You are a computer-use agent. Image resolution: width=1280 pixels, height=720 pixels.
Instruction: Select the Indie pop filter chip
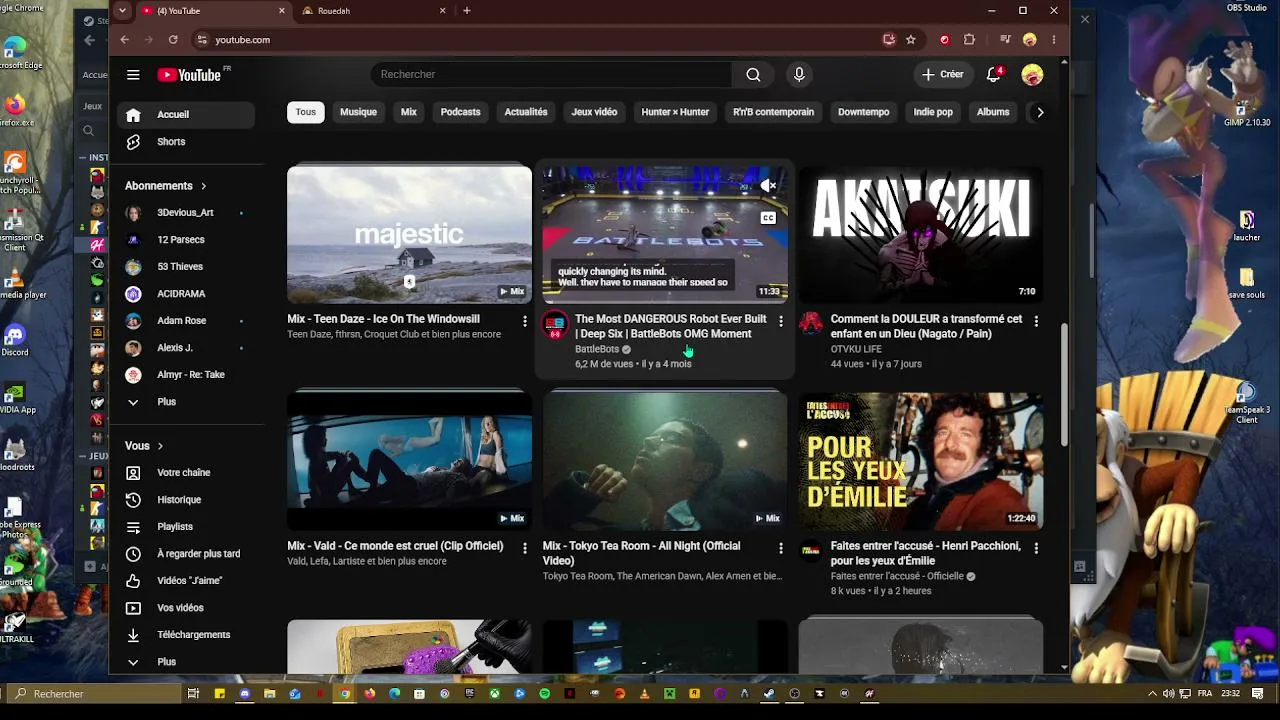[933, 112]
